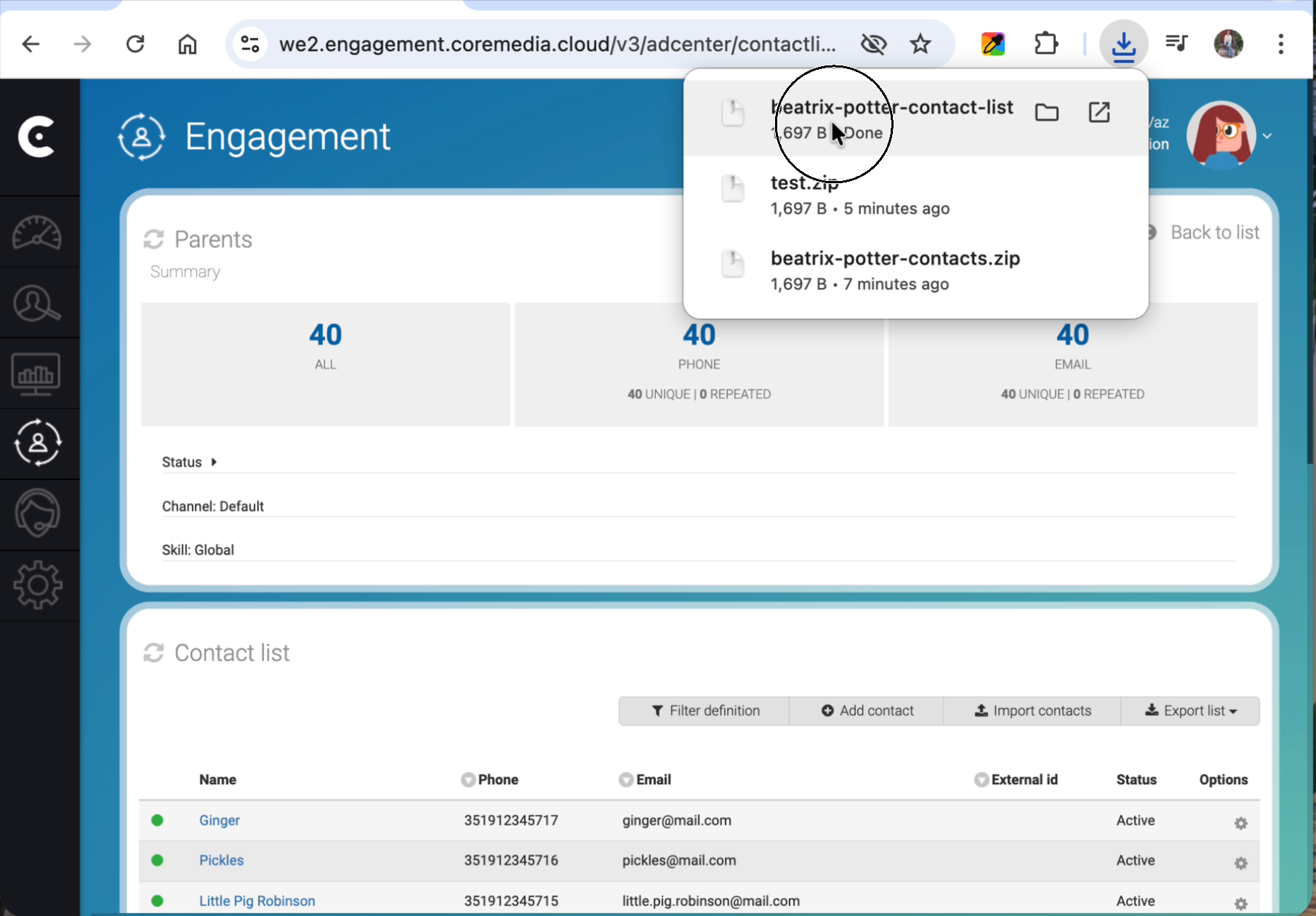This screenshot has height=916, width=1316.
Task: Bookmark this page with the star
Action: point(920,44)
